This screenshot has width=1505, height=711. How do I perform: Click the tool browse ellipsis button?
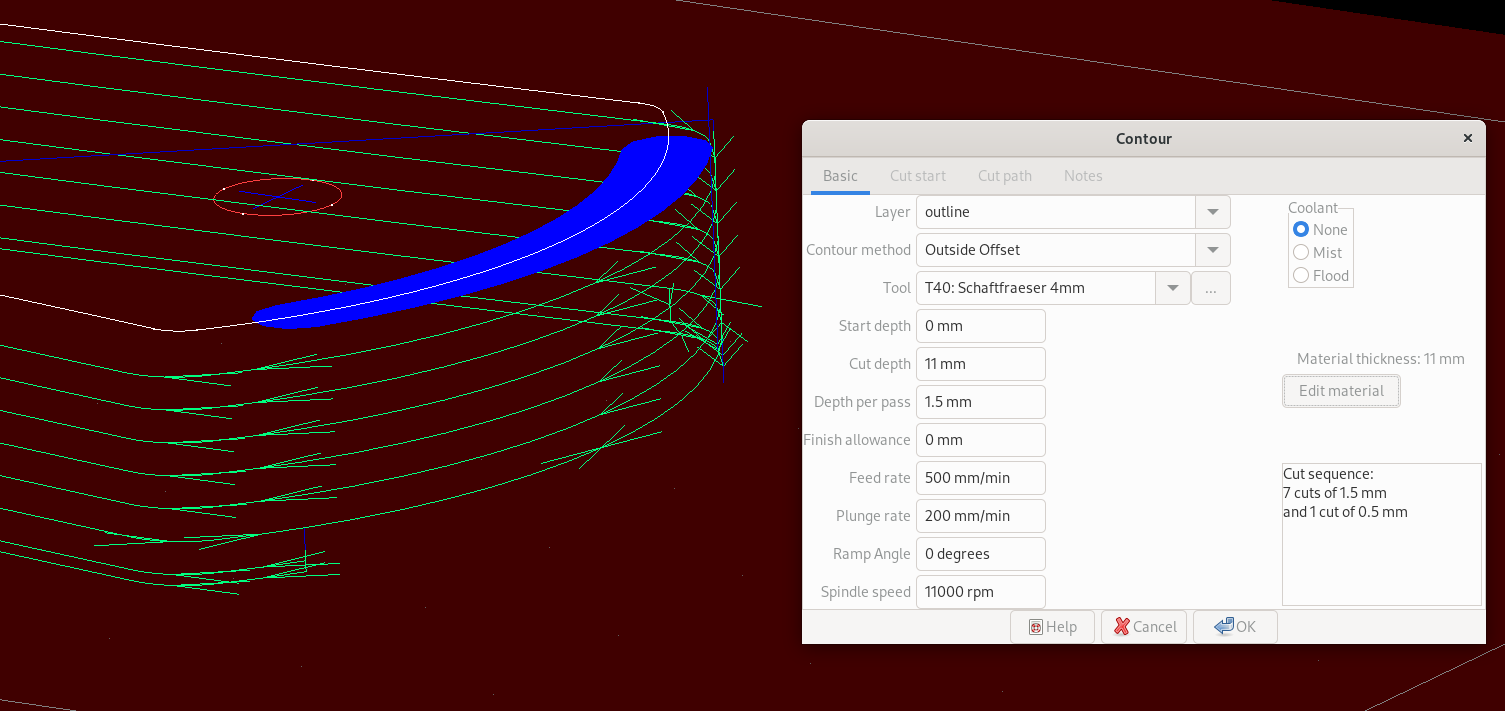1210,288
